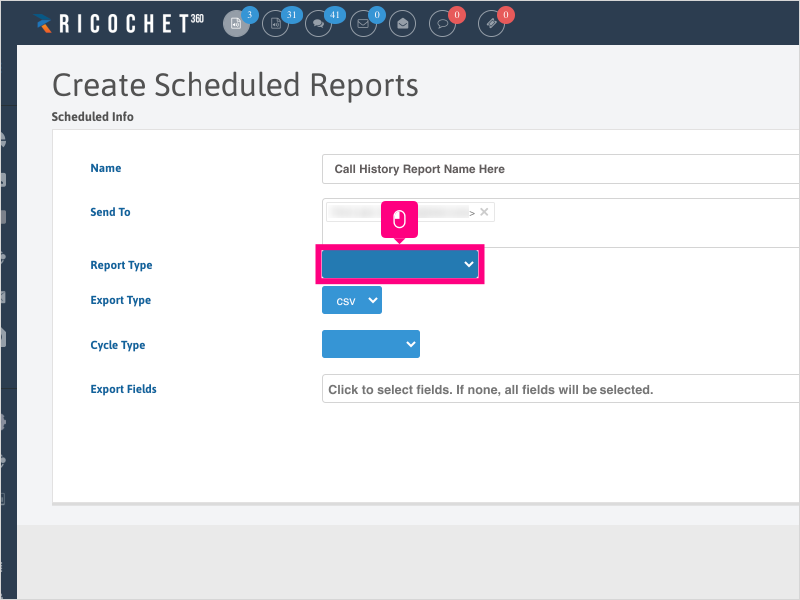The width and height of the screenshot is (800, 600).
Task: Open the highlighted audio file icon with badge 3
Action: tap(236, 23)
